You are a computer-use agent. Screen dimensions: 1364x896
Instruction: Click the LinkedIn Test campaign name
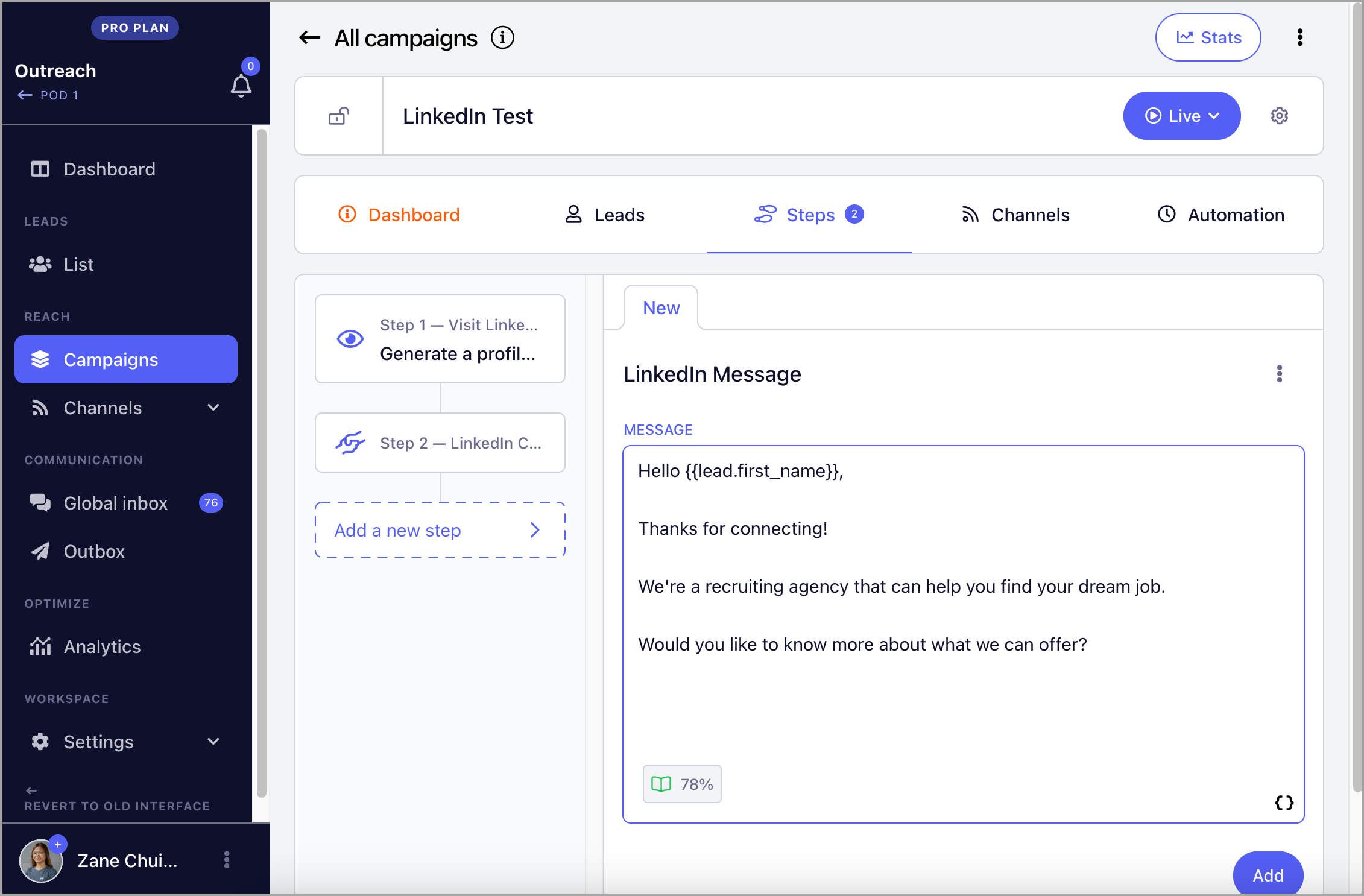[468, 116]
